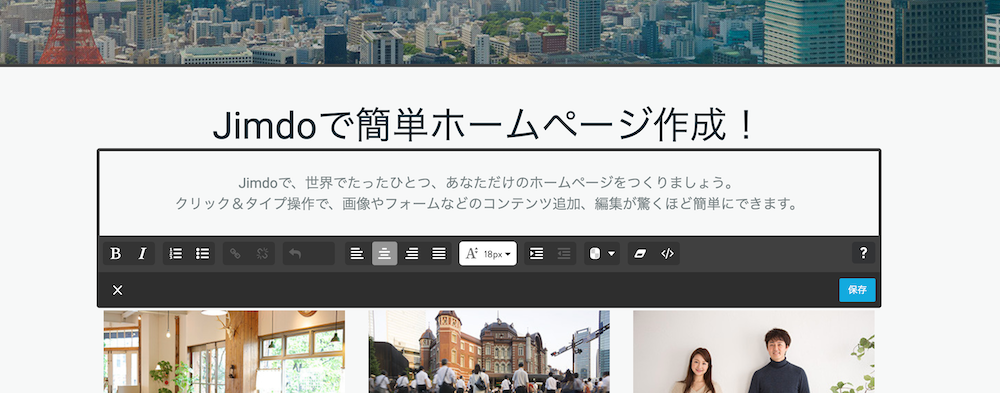Screen dimensions: 1000x393
Task: Insert a bulleted list
Action: point(202,253)
